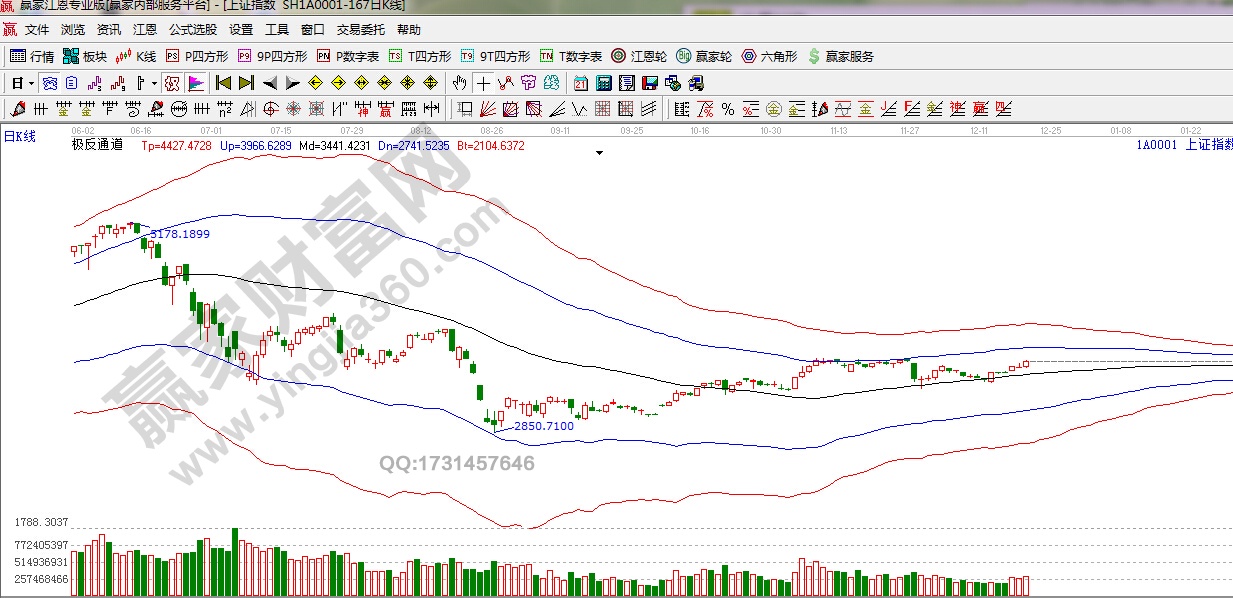1233x598 pixels.
Task: Open the 行情 market quotes view
Action: tap(32, 56)
